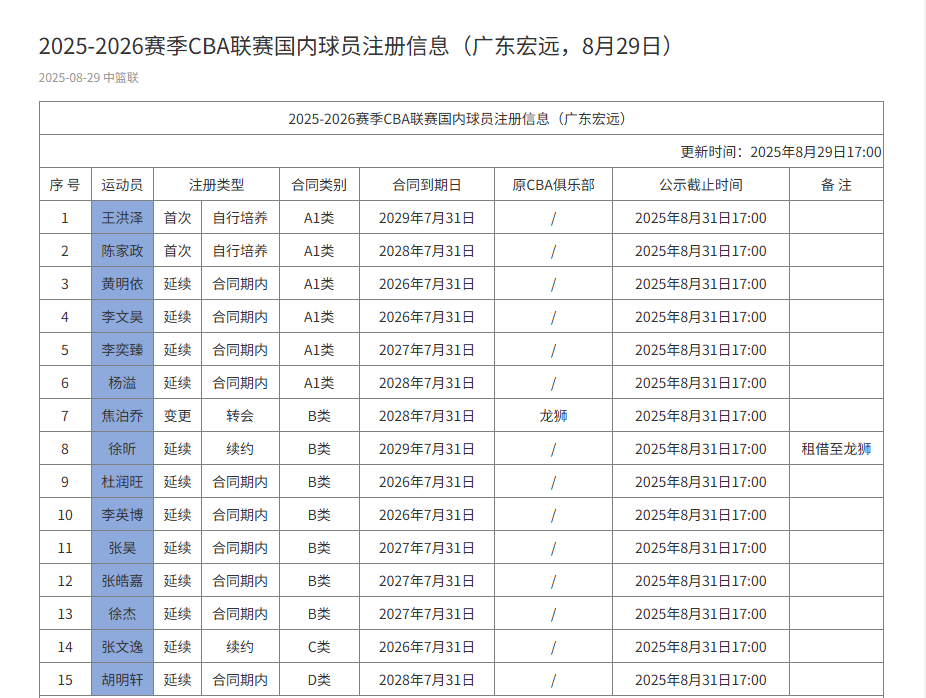Viewport: 926px width, 698px height.
Task: Click 2026年7月31日 in 李文昊 row
Action: [x=426, y=317]
